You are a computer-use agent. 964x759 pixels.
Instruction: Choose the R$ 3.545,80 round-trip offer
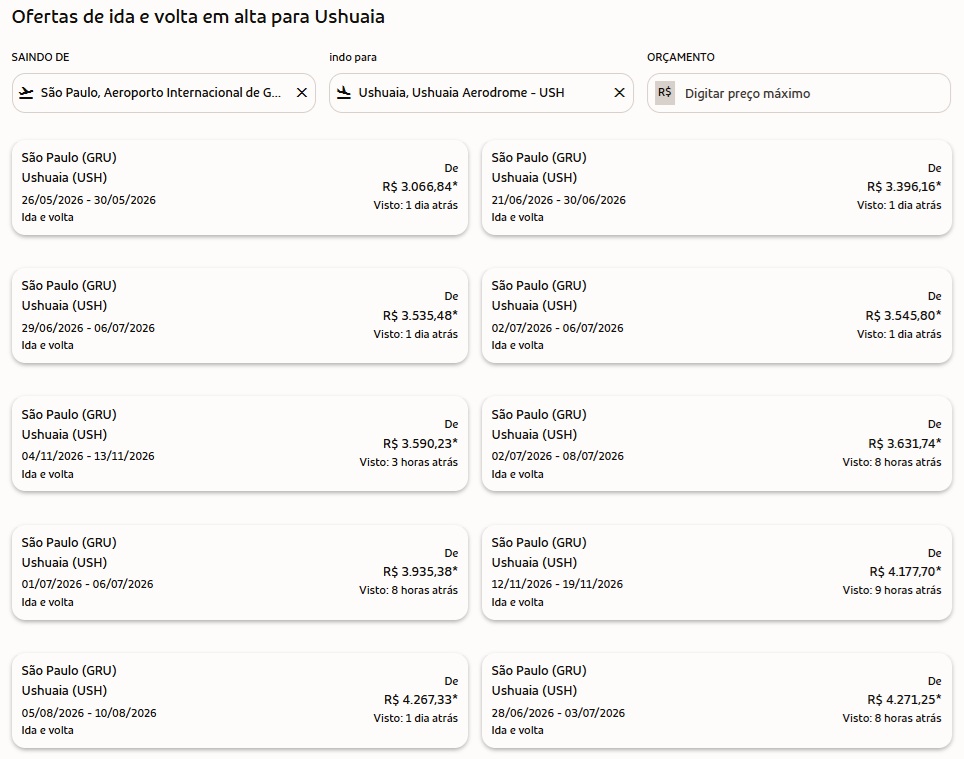(716, 315)
